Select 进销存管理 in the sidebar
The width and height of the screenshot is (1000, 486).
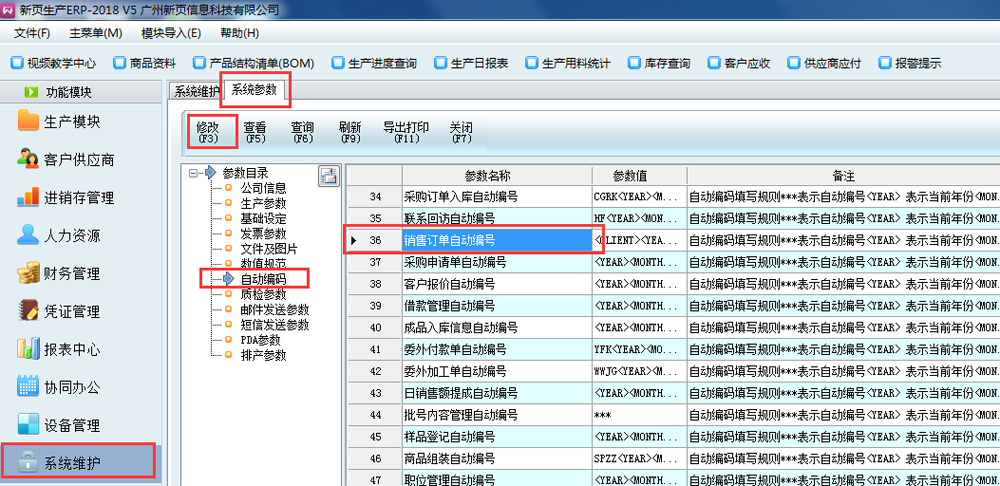(78, 198)
